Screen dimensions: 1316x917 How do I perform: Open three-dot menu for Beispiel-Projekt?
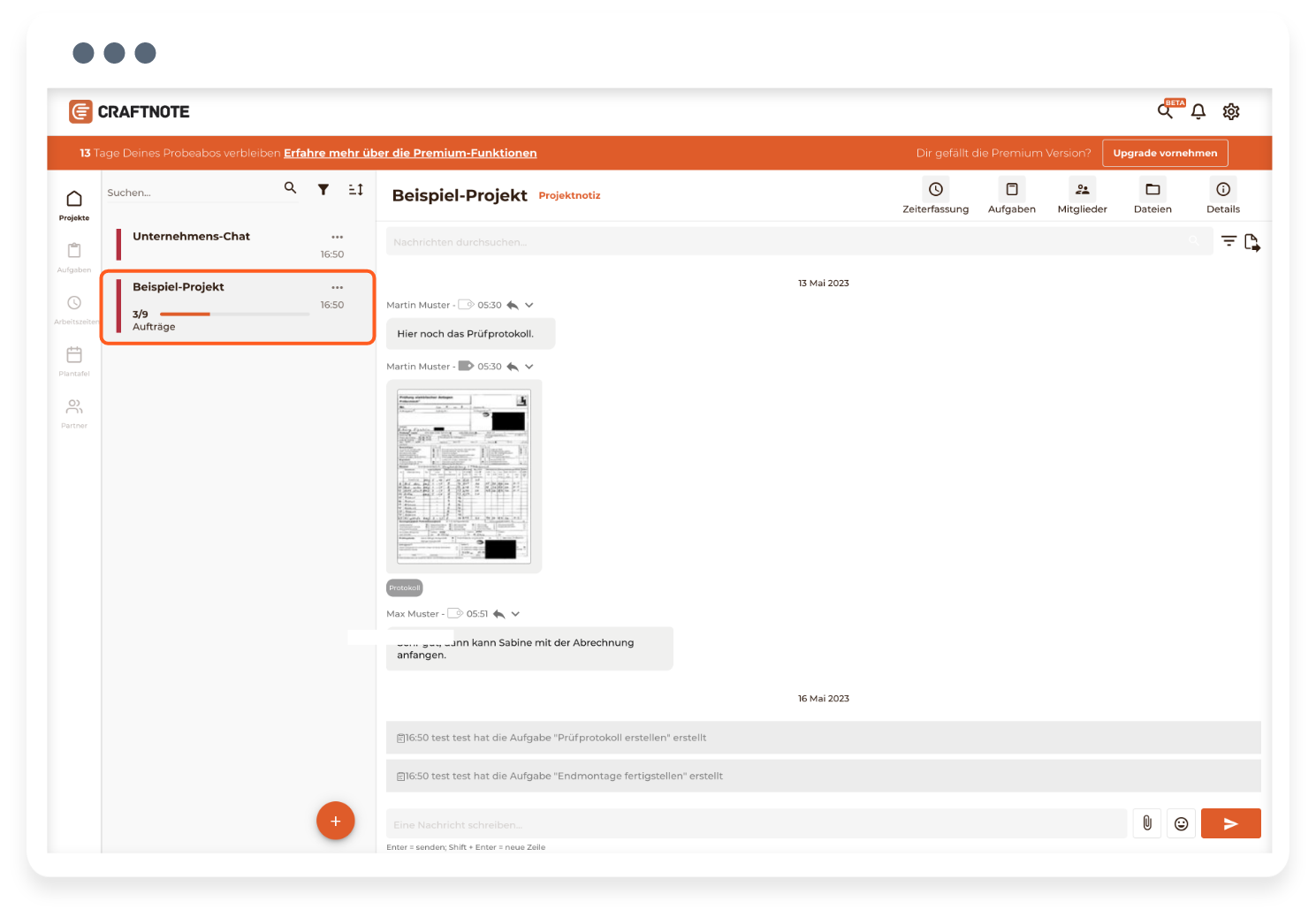(337, 287)
